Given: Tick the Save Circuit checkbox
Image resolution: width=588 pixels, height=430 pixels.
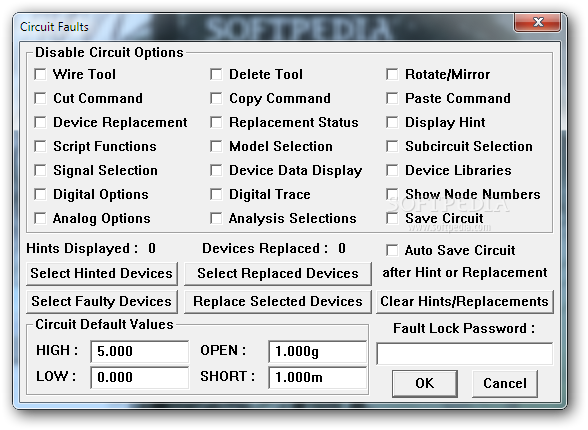Looking at the screenshot, I should tap(392, 218).
